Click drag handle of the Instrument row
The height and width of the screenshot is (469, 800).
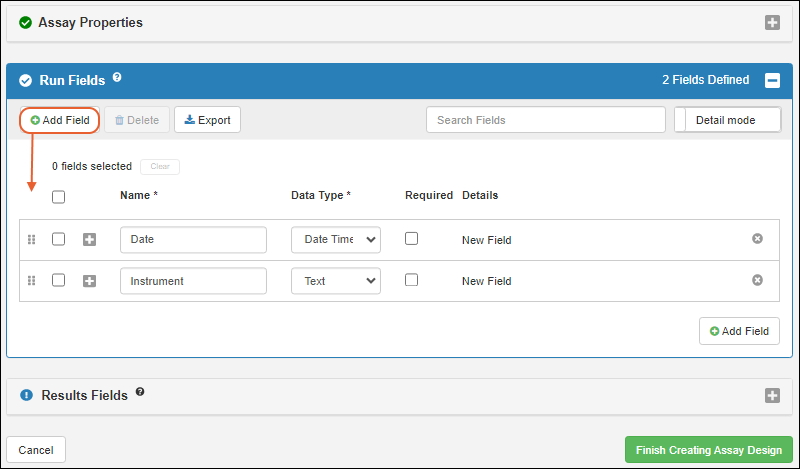[31, 281]
